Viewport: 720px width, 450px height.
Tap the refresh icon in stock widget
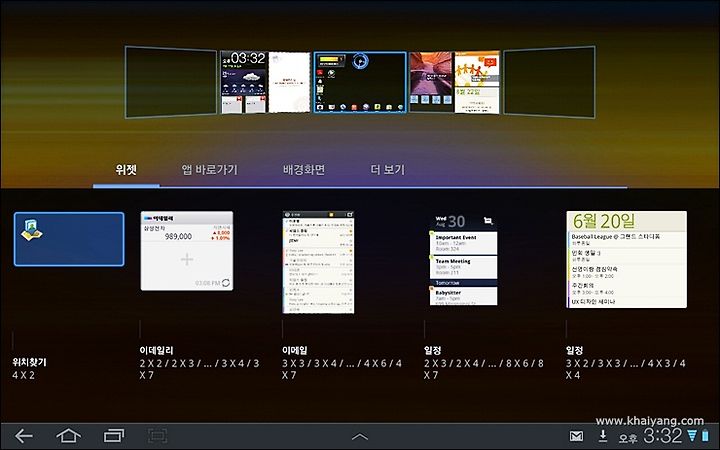[x=226, y=283]
